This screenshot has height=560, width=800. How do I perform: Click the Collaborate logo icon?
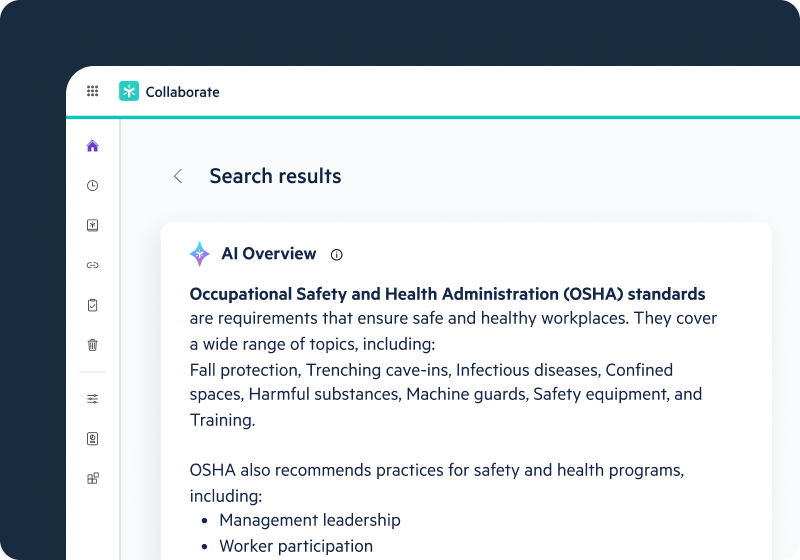129,91
